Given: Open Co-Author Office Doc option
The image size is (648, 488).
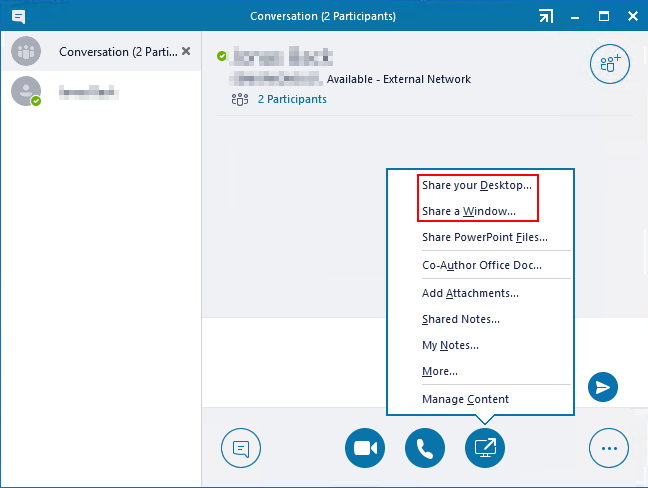Looking at the screenshot, I should 481,265.
